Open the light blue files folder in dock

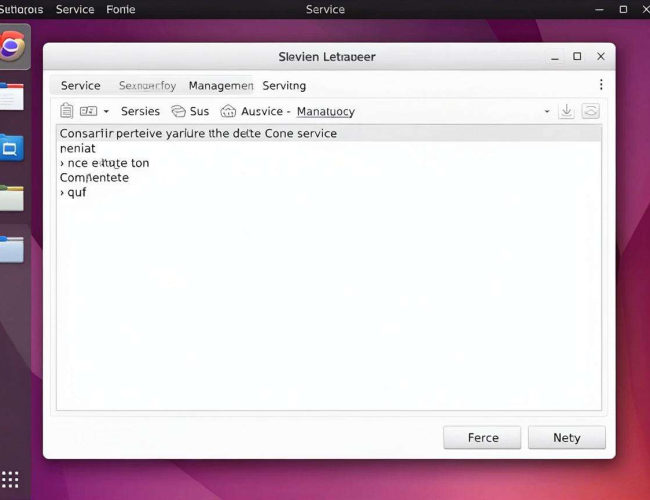coord(12,250)
